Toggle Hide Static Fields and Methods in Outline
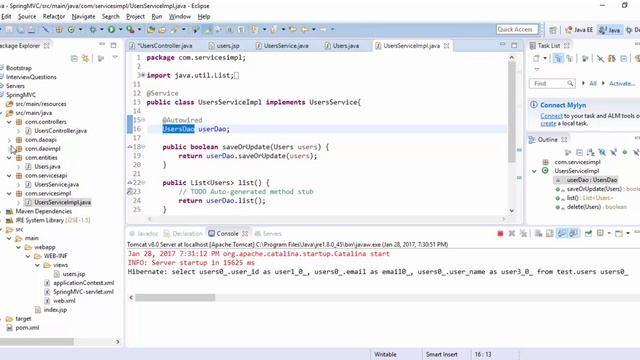The height and width of the screenshot is (360, 640). click(613, 152)
